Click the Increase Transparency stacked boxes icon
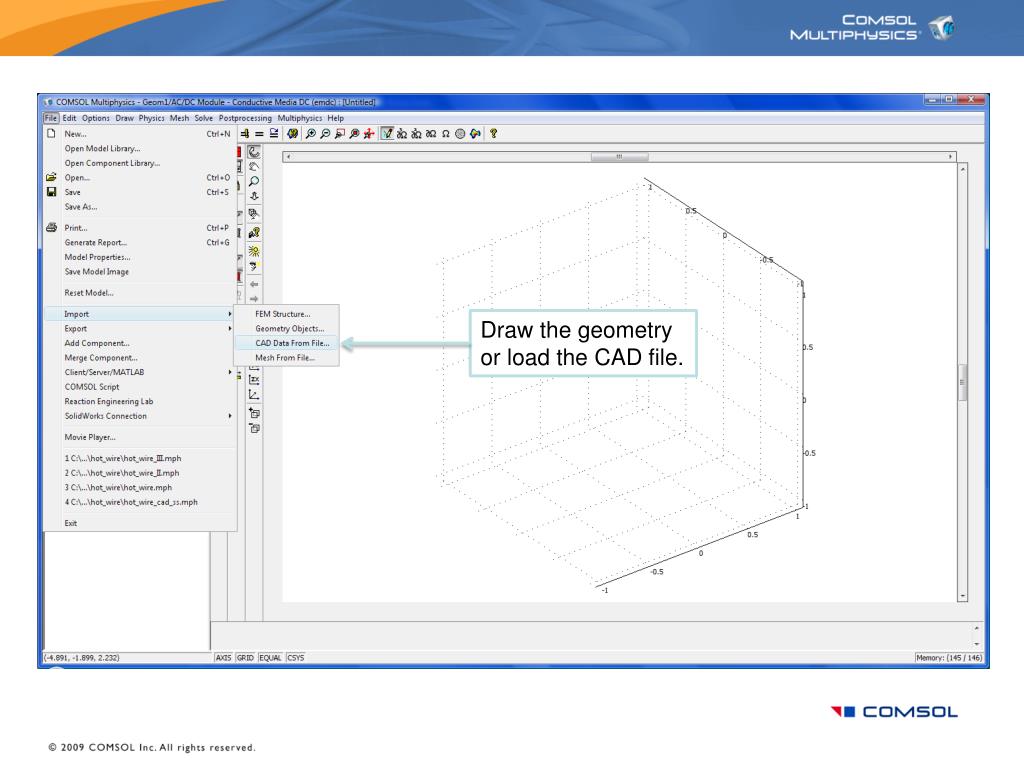The height and width of the screenshot is (768, 1024). [254, 413]
